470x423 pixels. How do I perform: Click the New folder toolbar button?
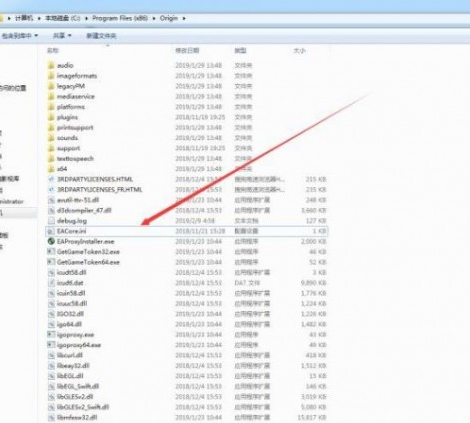click(x=101, y=36)
